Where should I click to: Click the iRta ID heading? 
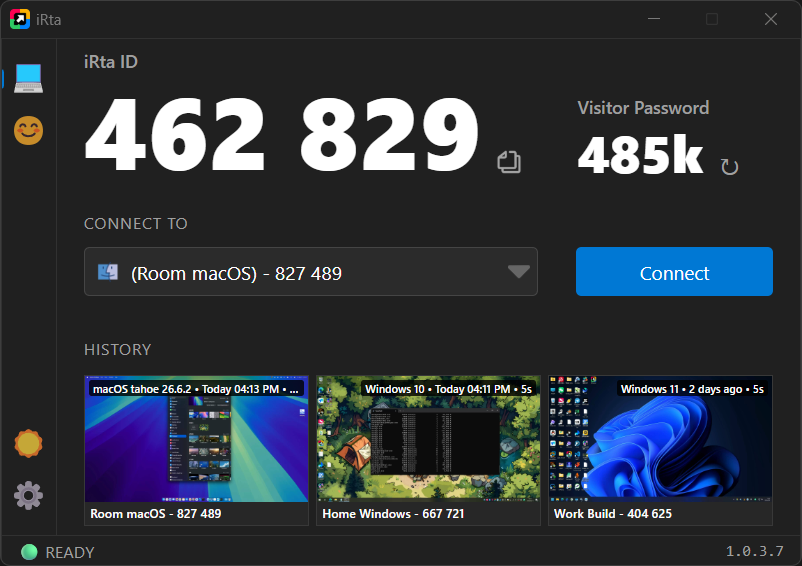(110, 62)
